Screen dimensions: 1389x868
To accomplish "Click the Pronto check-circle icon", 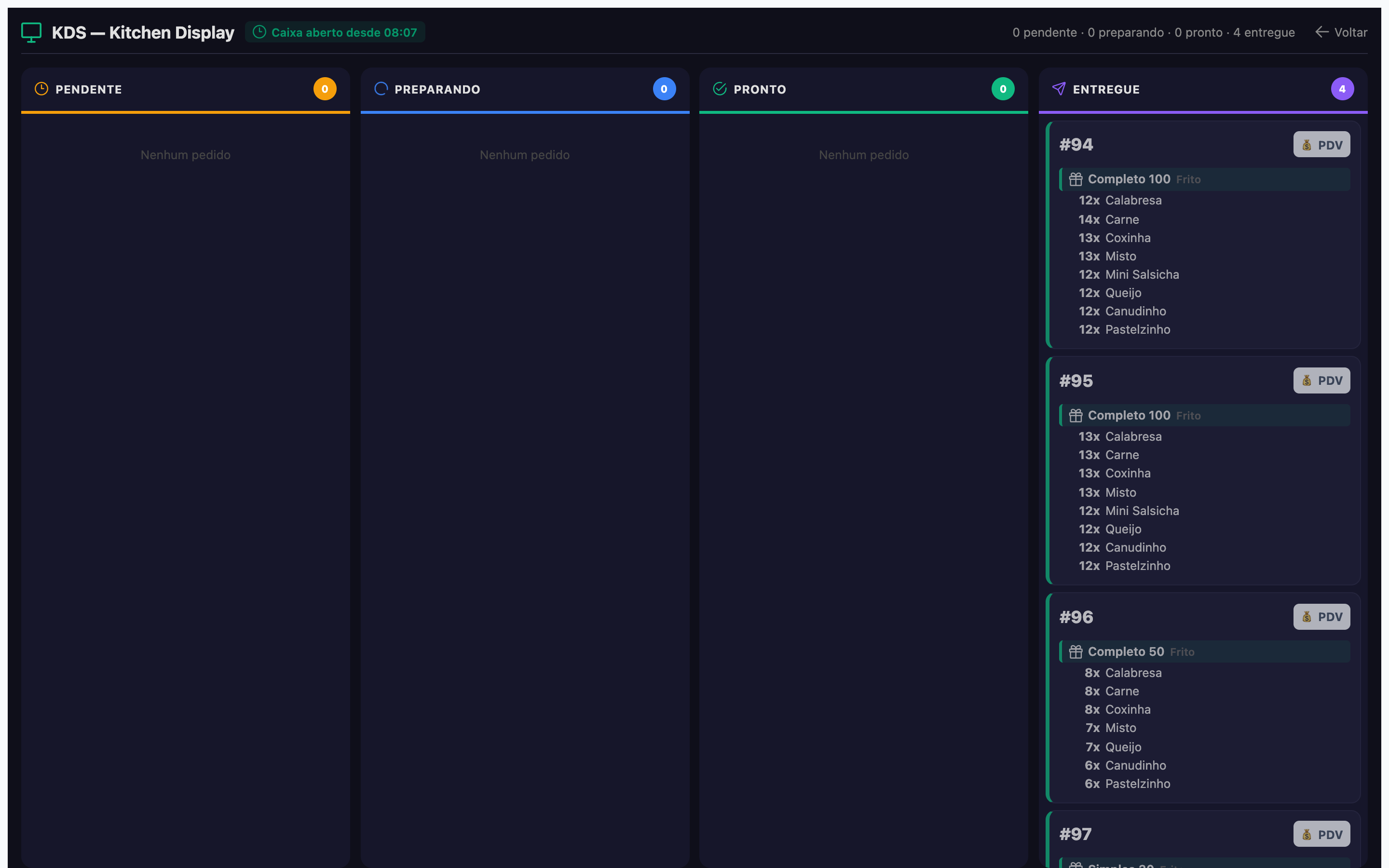I will point(720,89).
